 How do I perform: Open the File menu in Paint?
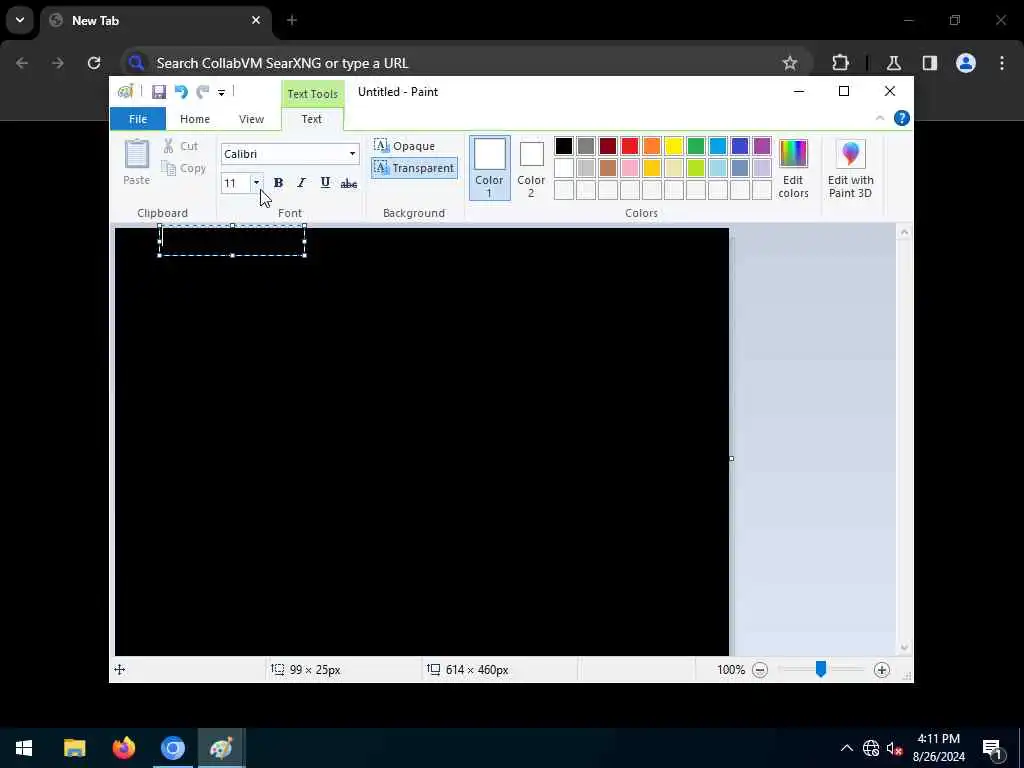click(138, 119)
